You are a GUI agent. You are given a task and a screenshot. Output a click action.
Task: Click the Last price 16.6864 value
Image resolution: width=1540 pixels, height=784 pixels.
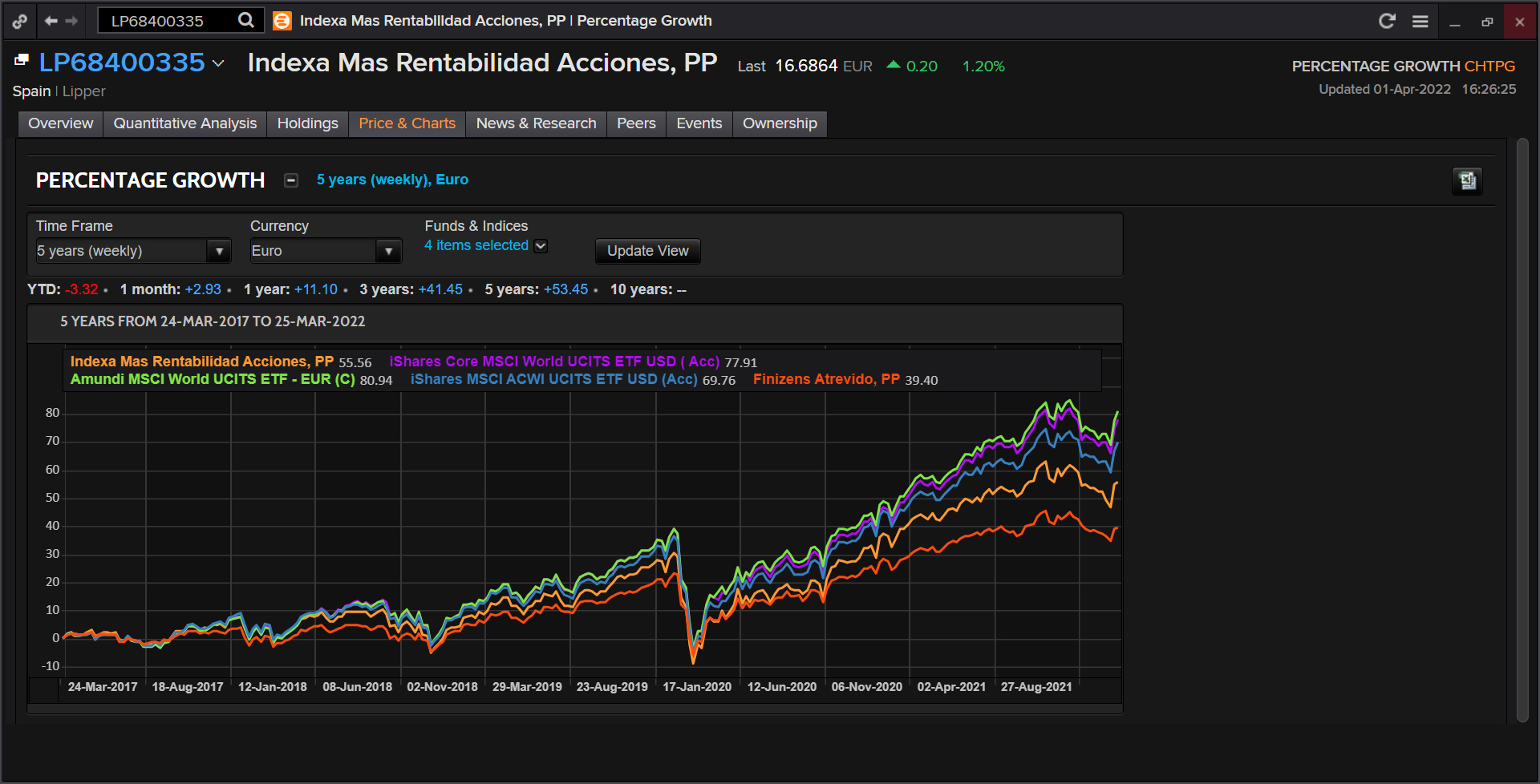tap(806, 66)
